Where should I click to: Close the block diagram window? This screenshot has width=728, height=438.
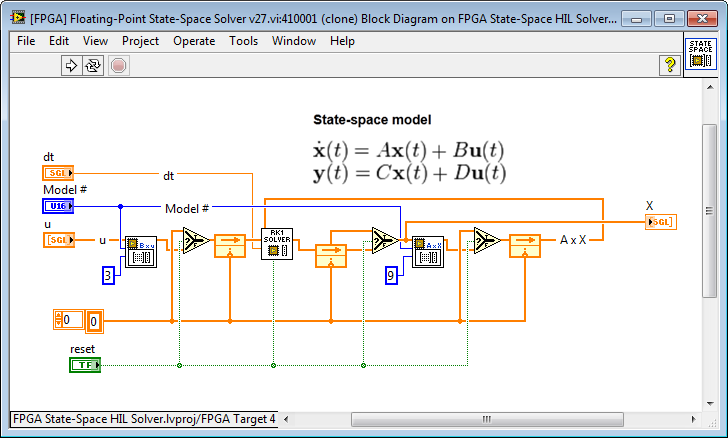(702, 19)
